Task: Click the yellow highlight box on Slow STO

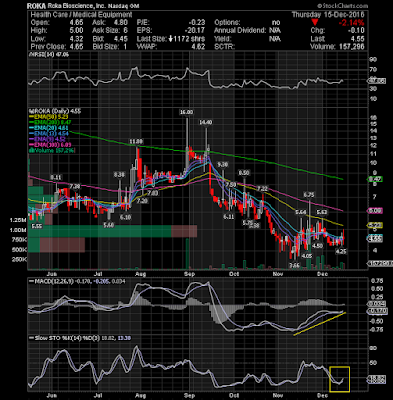Action: pyautogui.click(x=339, y=379)
